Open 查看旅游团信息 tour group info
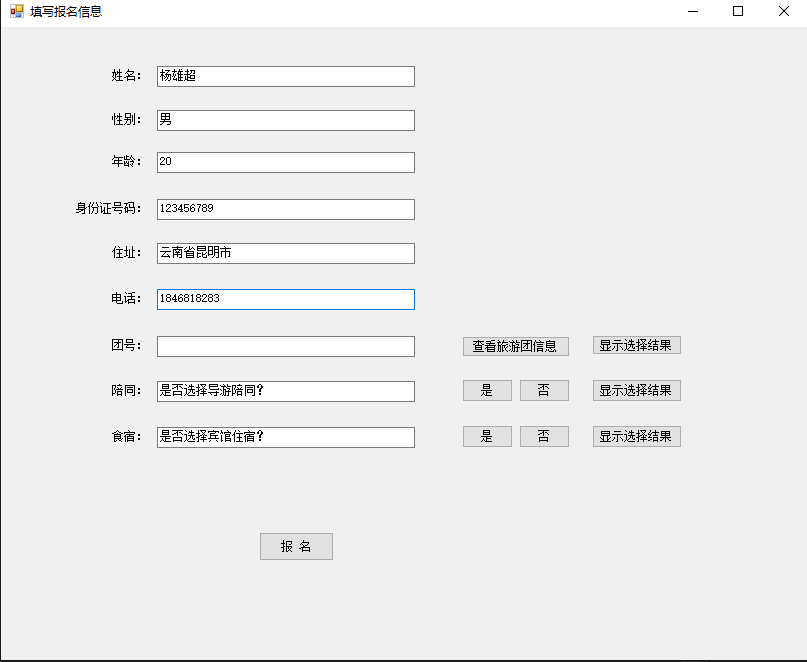 [x=515, y=346]
